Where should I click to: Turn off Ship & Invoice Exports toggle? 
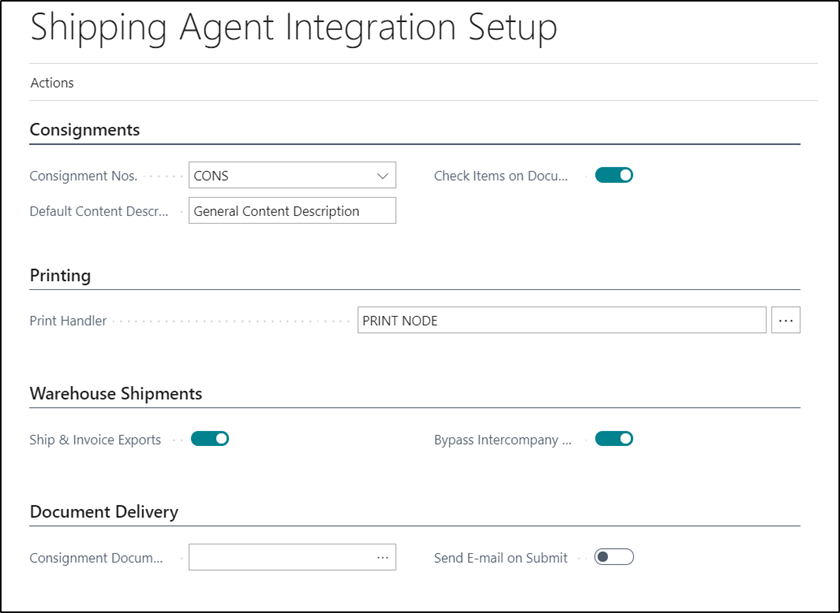[210, 439]
